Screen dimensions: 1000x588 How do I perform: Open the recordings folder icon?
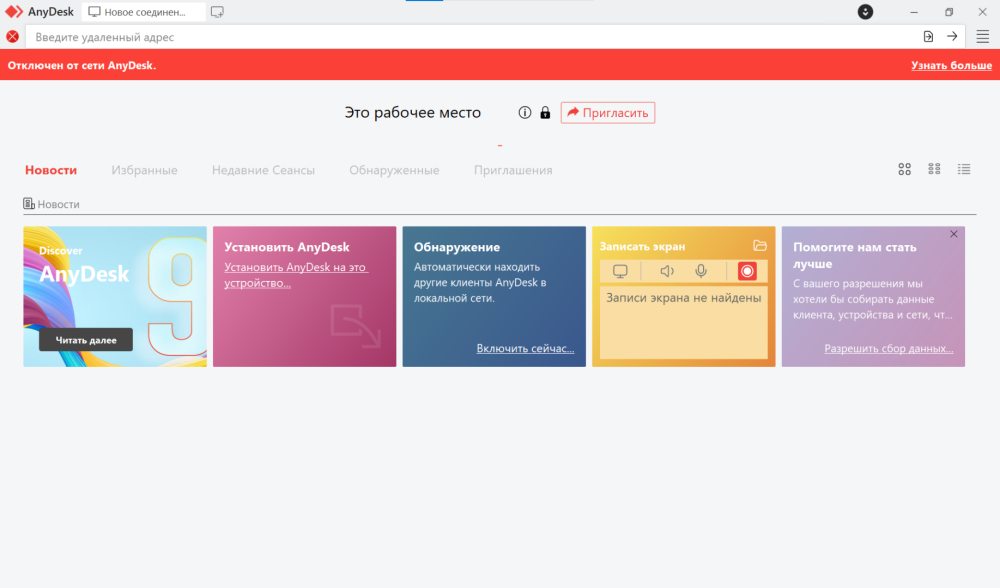[759, 246]
